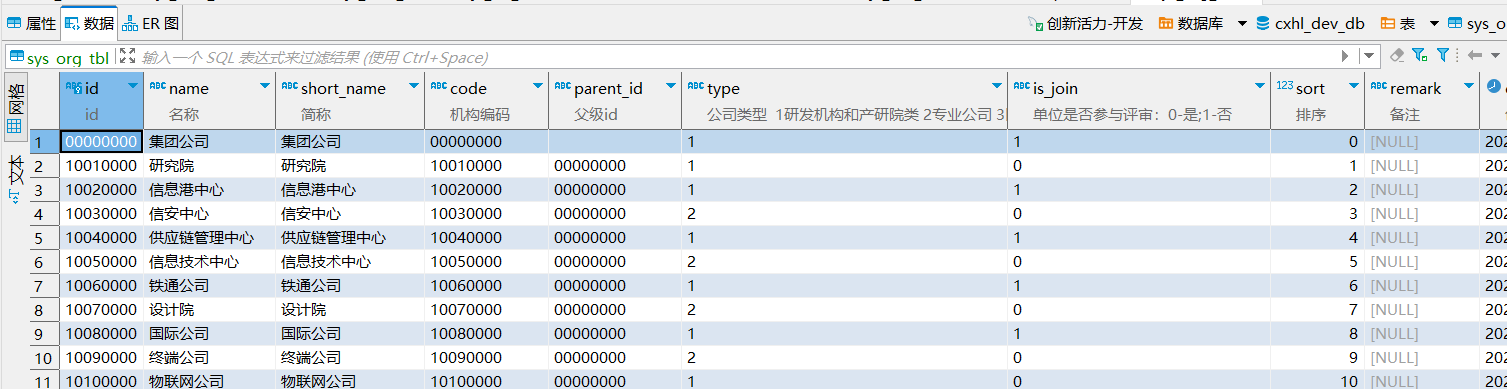Select row number 5 header

44,238
